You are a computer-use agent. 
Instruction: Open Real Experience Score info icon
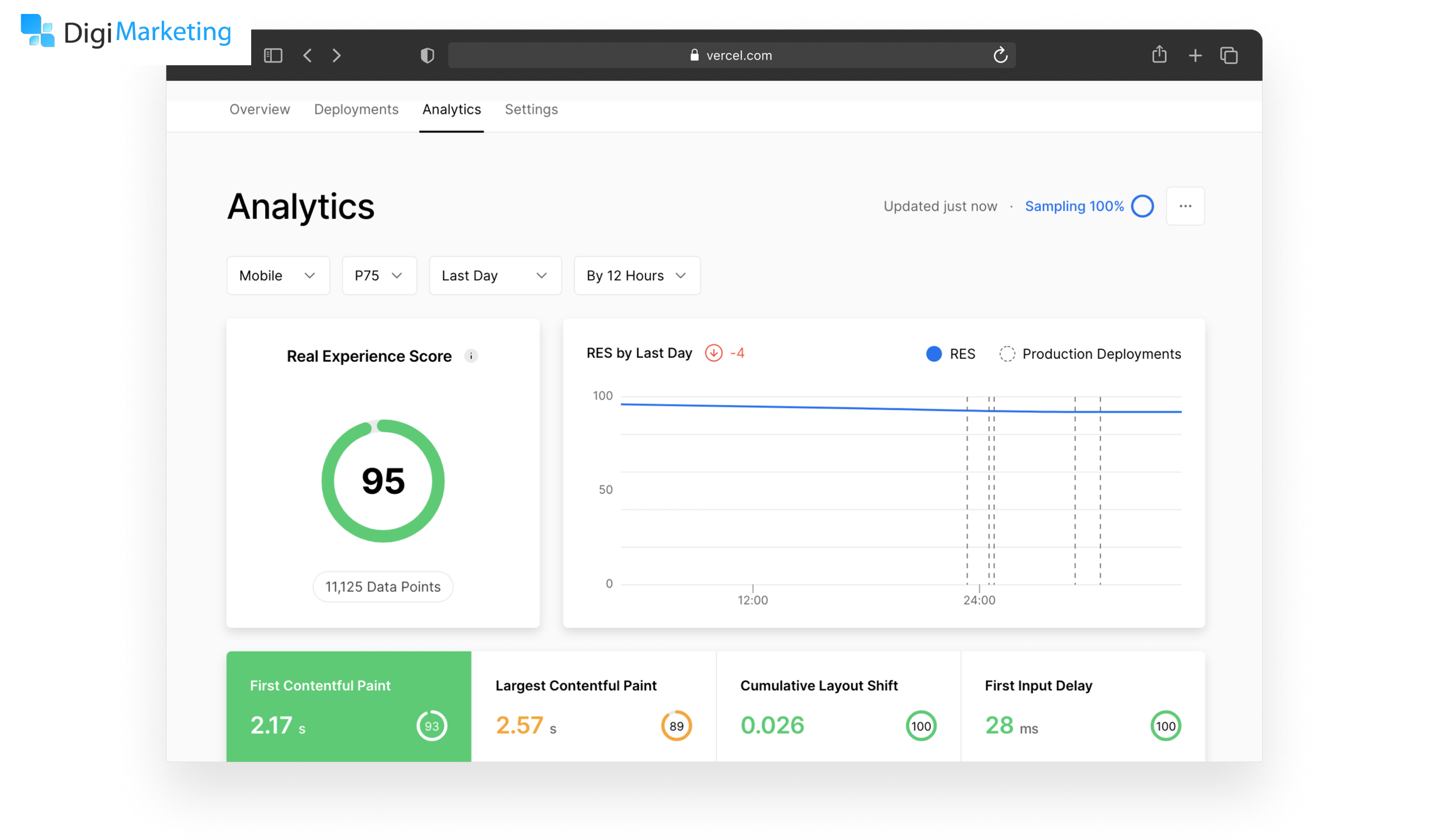pos(471,356)
